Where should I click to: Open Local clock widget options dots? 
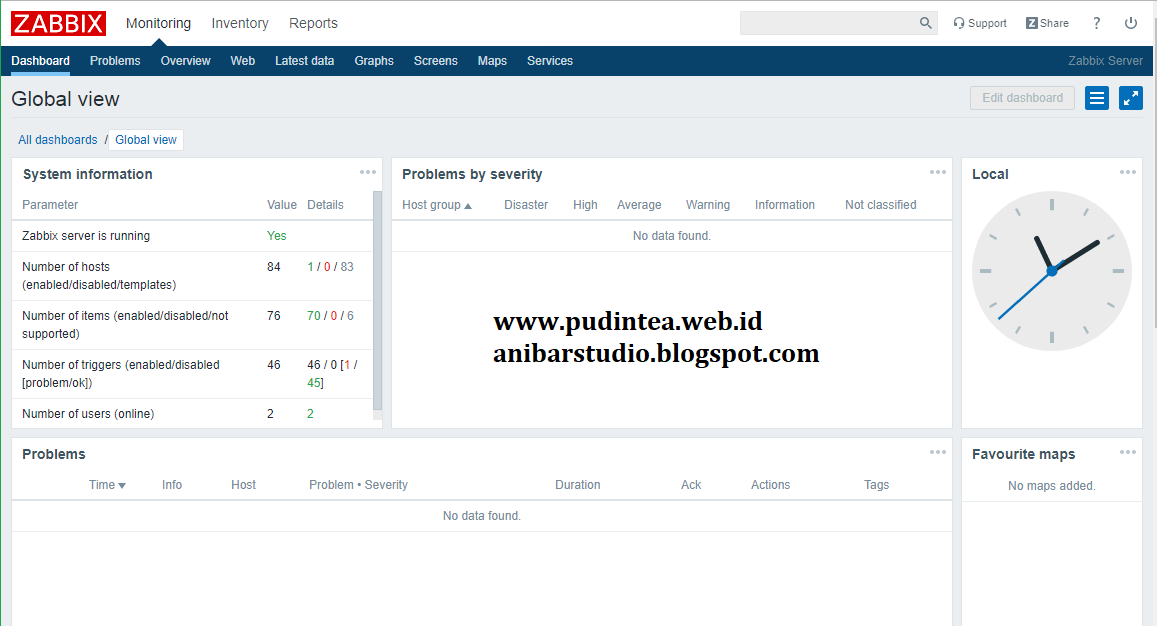tap(1127, 172)
